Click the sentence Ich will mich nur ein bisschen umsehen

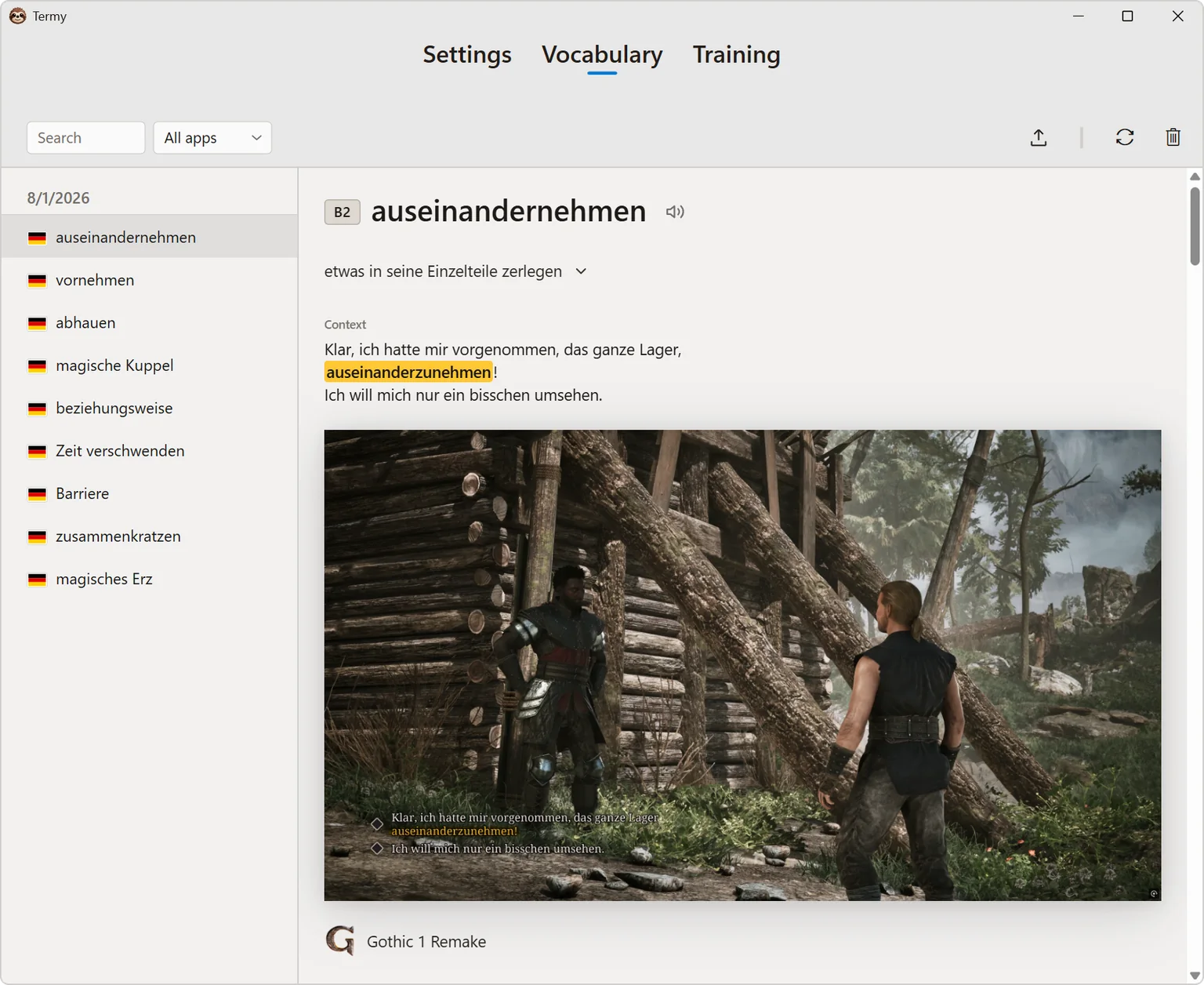[x=463, y=394]
